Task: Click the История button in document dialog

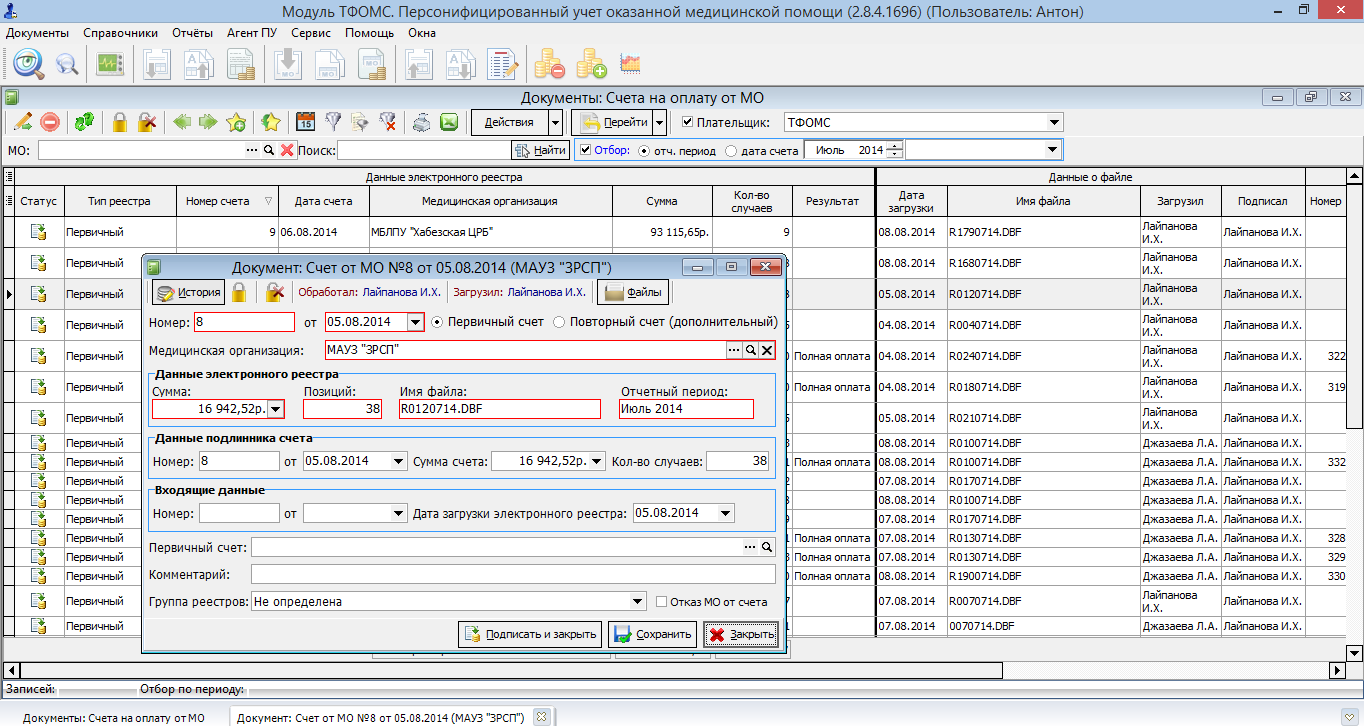Action: pyautogui.click(x=188, y=292)
